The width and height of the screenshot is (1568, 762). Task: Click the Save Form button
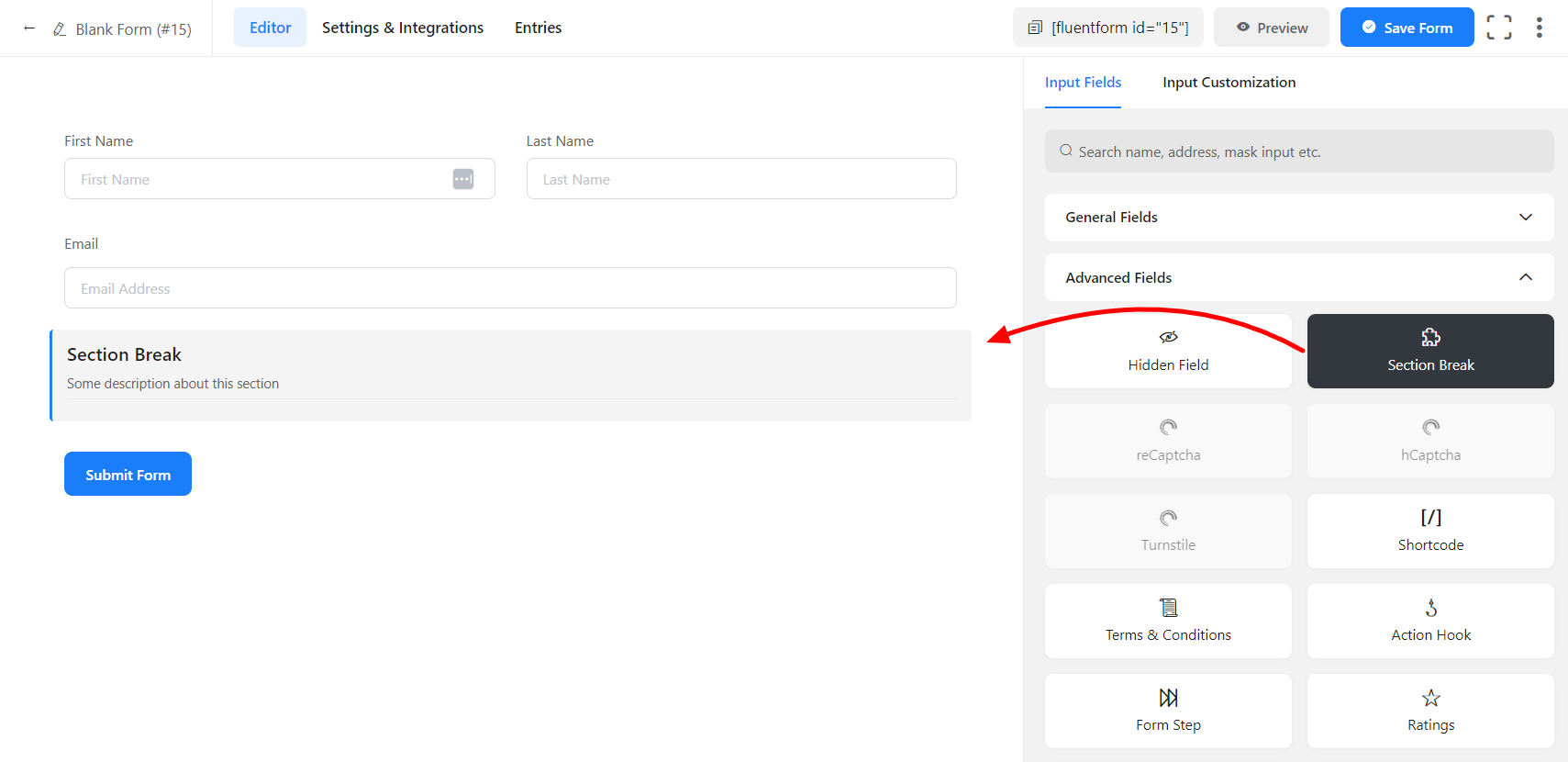pyautogui.click(x=1406, y=28)
